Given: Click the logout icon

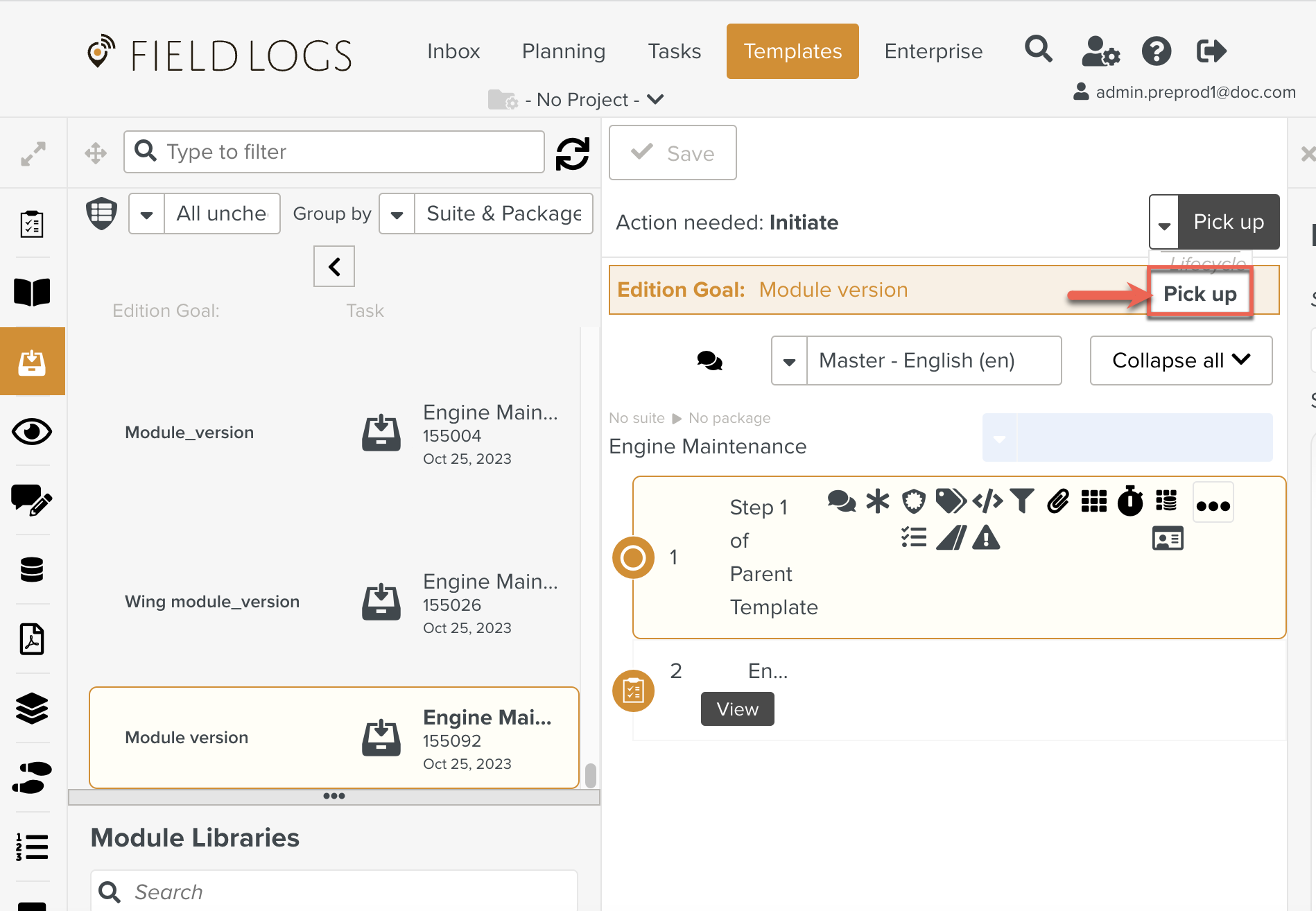Looking at the screenshot, I should coord(1211,51).
